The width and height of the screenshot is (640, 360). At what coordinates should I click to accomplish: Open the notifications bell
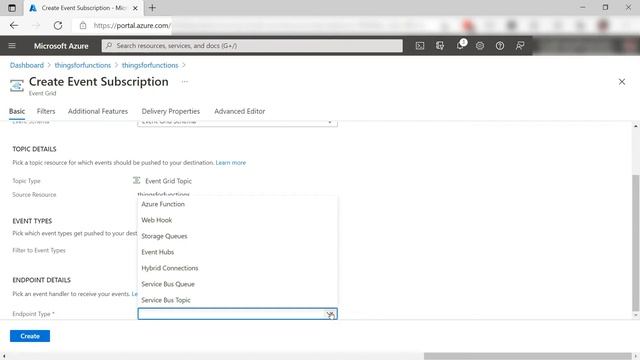[461, 45]
